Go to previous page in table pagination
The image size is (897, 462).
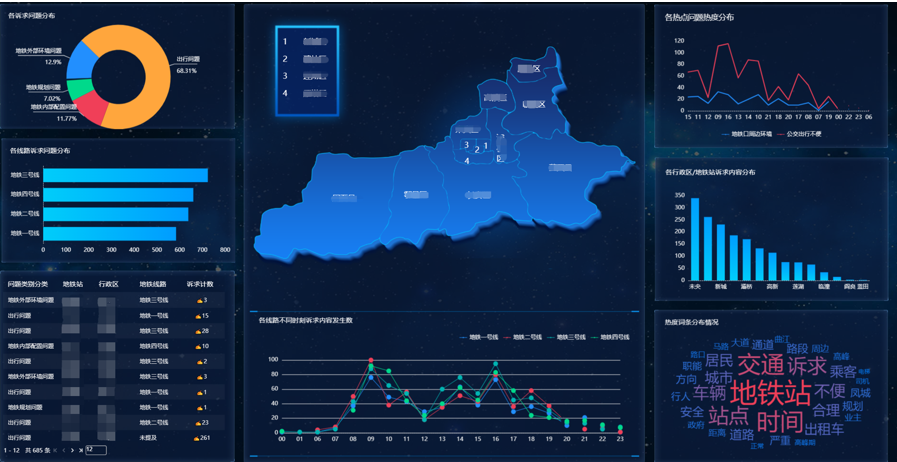pos(63,450)
